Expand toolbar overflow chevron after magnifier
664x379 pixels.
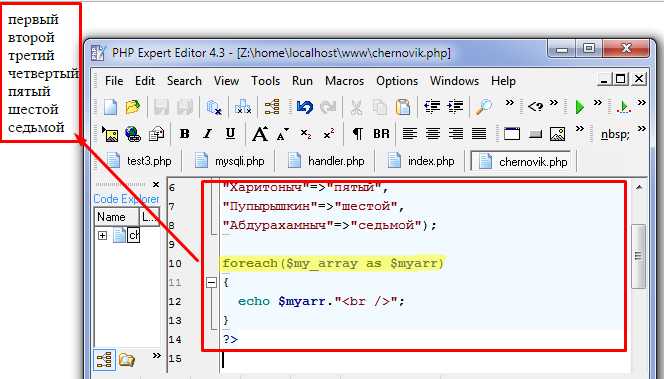tap(509, 102)
